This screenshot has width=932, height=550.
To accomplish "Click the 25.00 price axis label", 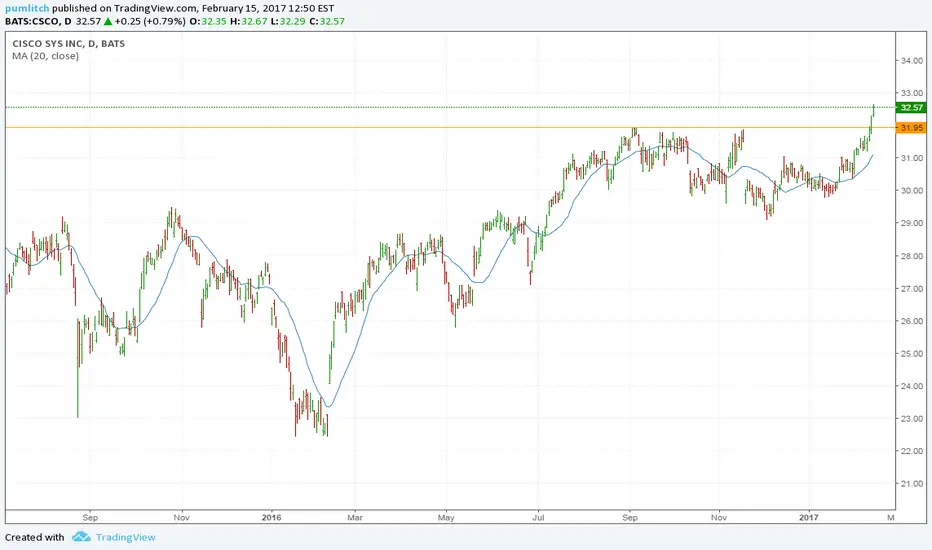I will [912, 354].
